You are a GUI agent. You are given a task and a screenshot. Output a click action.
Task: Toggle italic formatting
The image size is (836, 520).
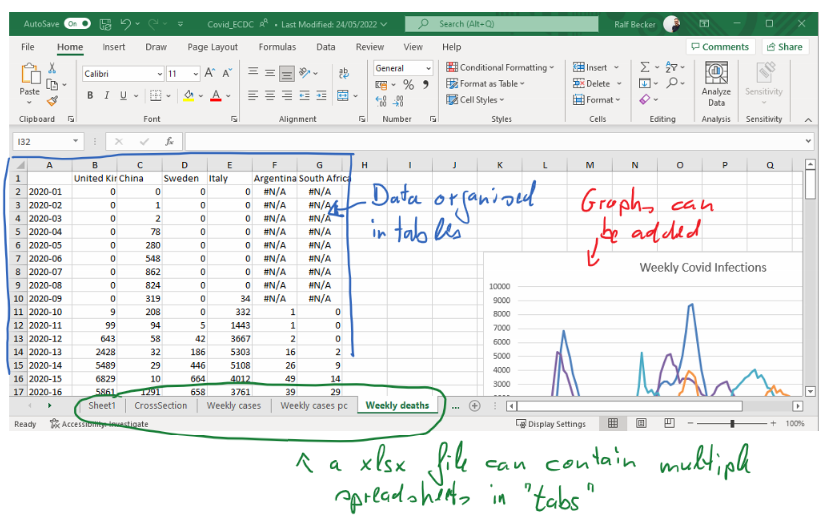[x=106, y=96]
